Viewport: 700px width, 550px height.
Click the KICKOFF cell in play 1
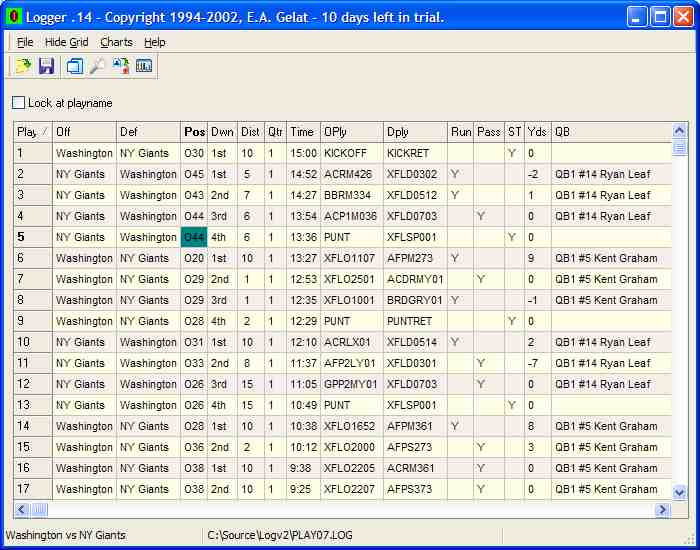click(x=352, y=153)
